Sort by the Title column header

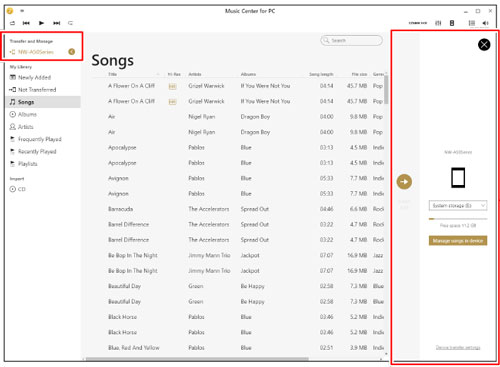coord(112,74)
